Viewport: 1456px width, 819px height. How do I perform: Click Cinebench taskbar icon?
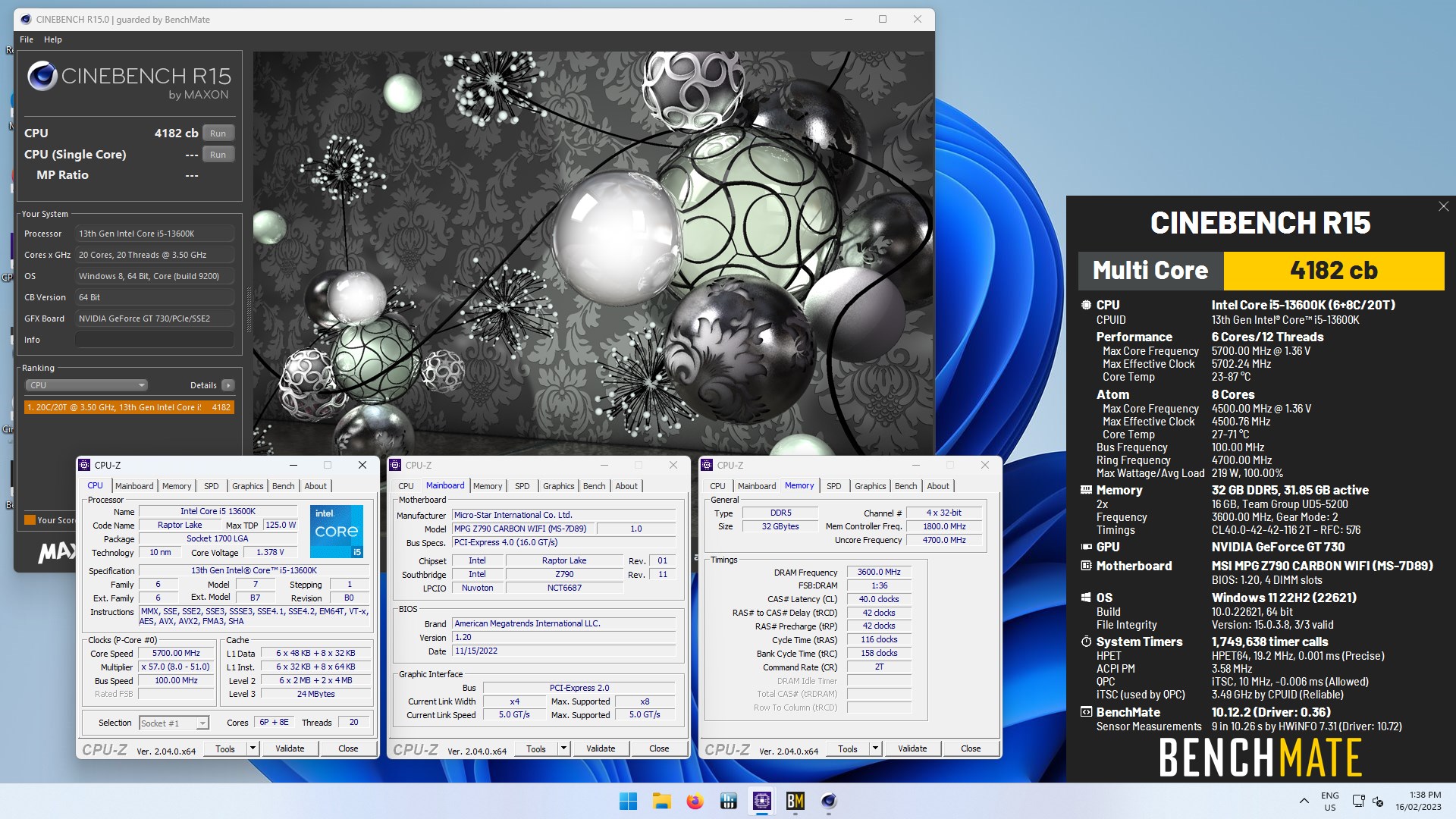(x=828, y=801)
